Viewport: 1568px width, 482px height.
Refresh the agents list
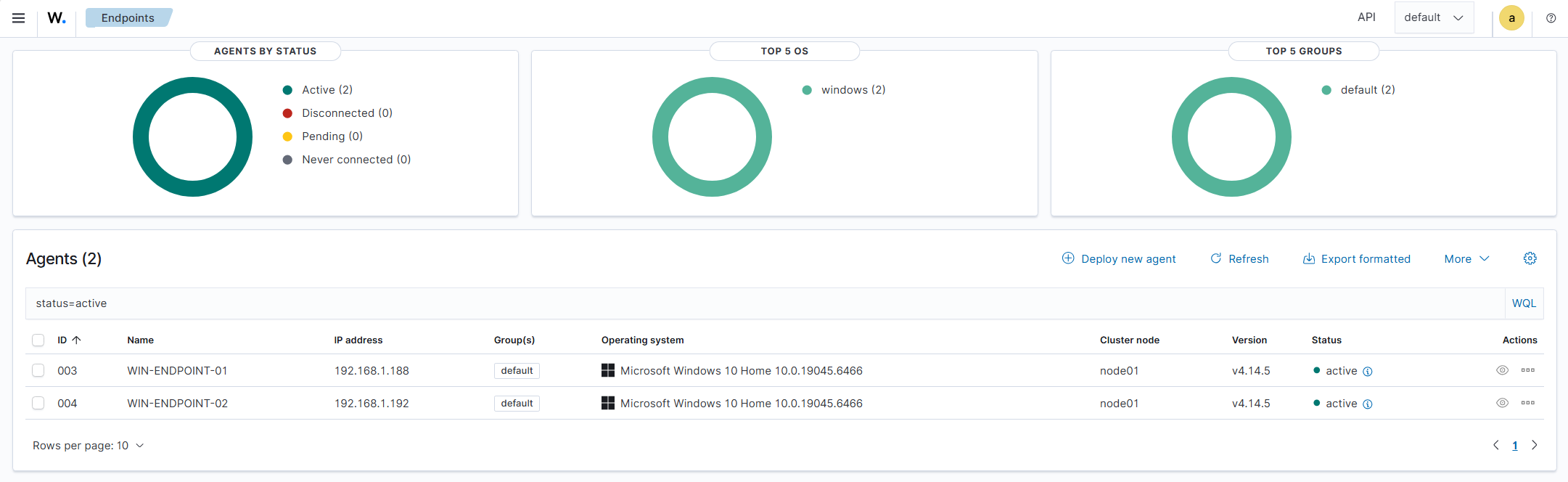coord(1239,259)
